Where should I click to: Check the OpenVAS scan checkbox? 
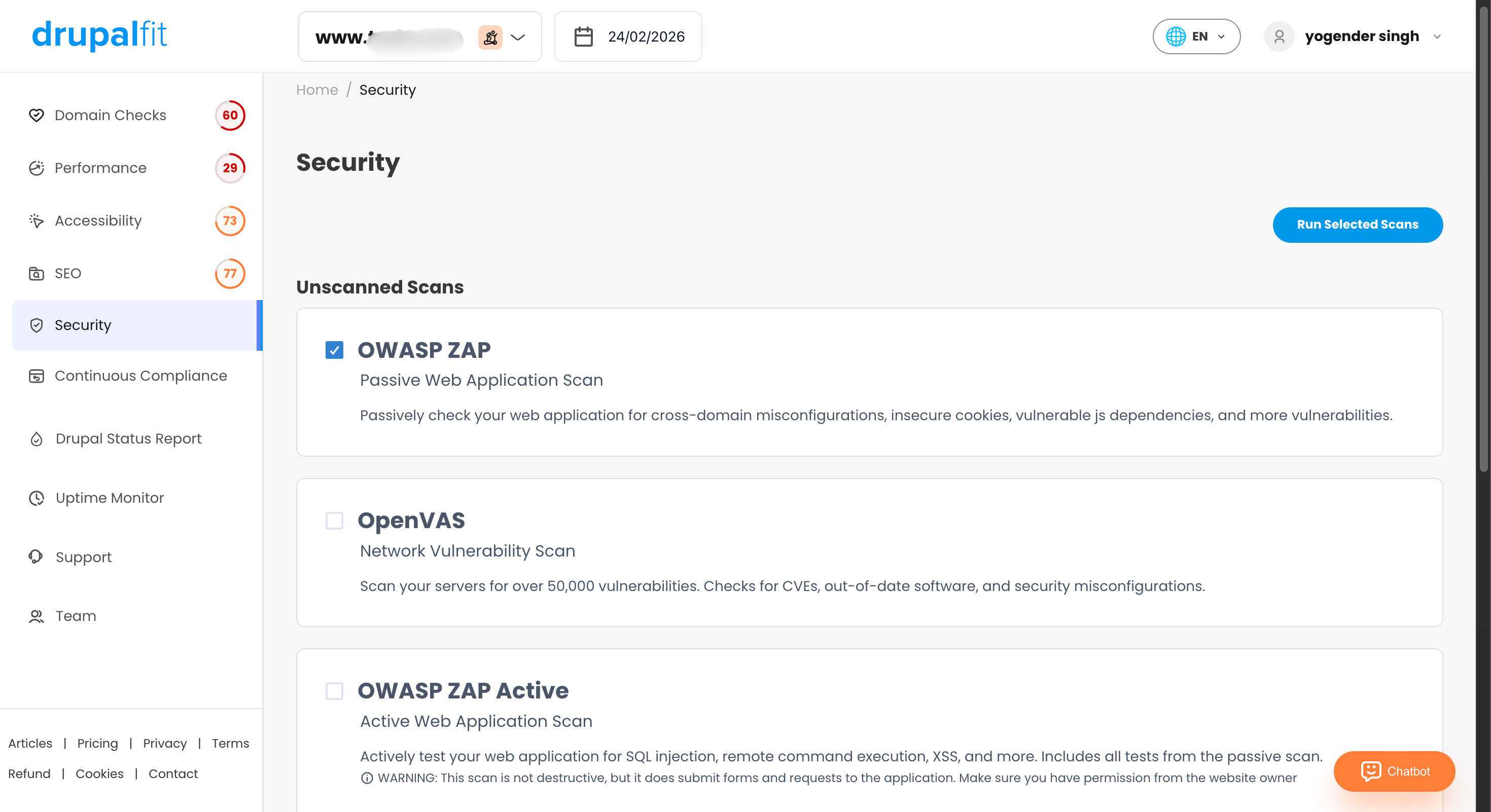pos(335,521)
